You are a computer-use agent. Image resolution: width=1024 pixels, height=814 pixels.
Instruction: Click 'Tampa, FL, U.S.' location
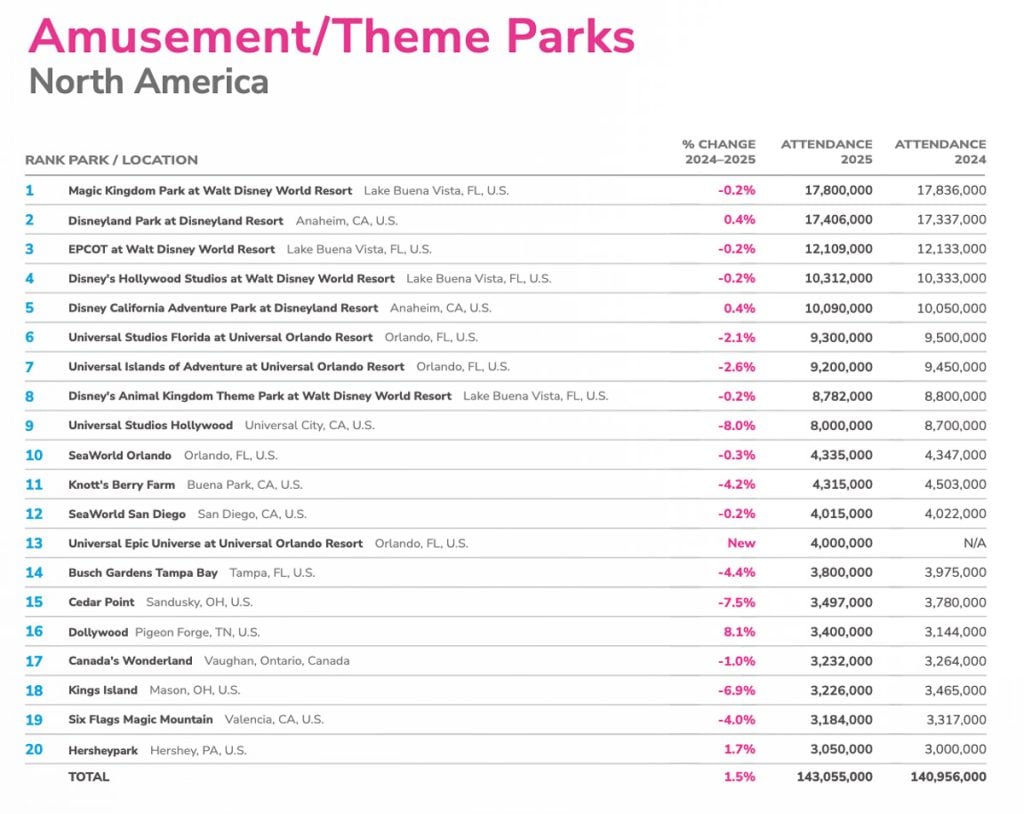272,573
